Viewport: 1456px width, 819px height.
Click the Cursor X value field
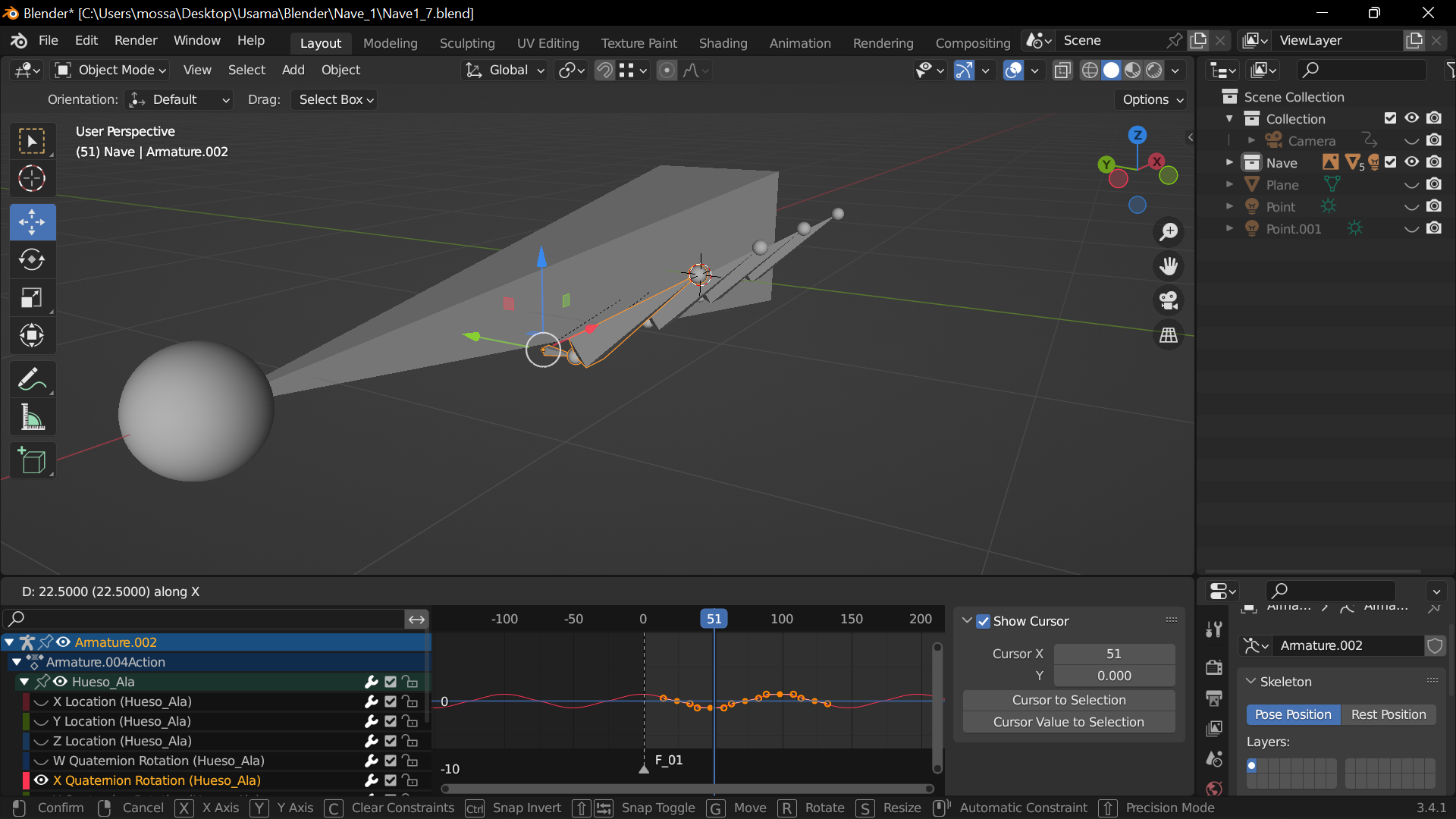1113,654
